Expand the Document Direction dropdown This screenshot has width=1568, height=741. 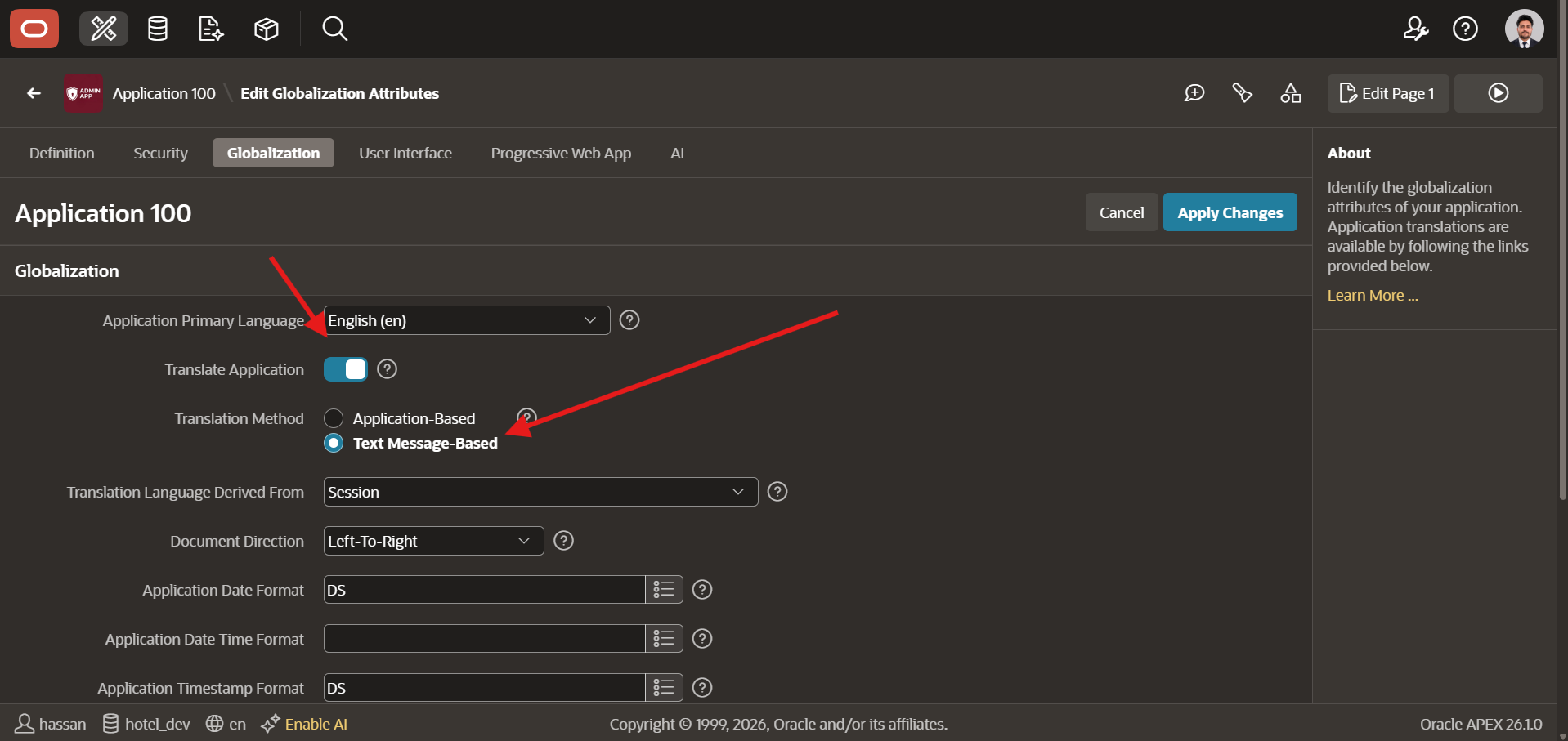tap(433, 541)
